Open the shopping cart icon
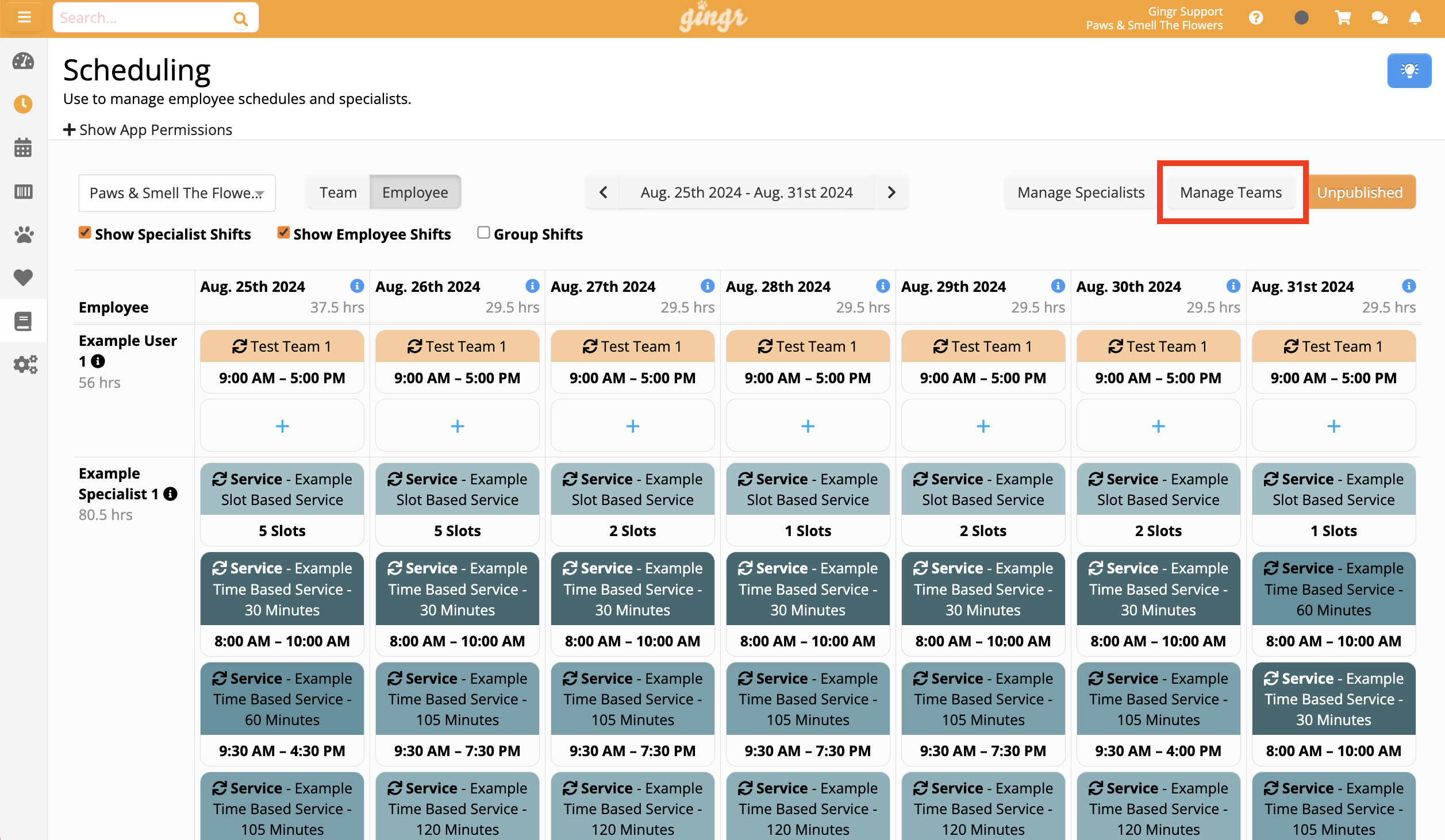The height and width of the screenshot is (840, 1445). tap(1343, 18)
